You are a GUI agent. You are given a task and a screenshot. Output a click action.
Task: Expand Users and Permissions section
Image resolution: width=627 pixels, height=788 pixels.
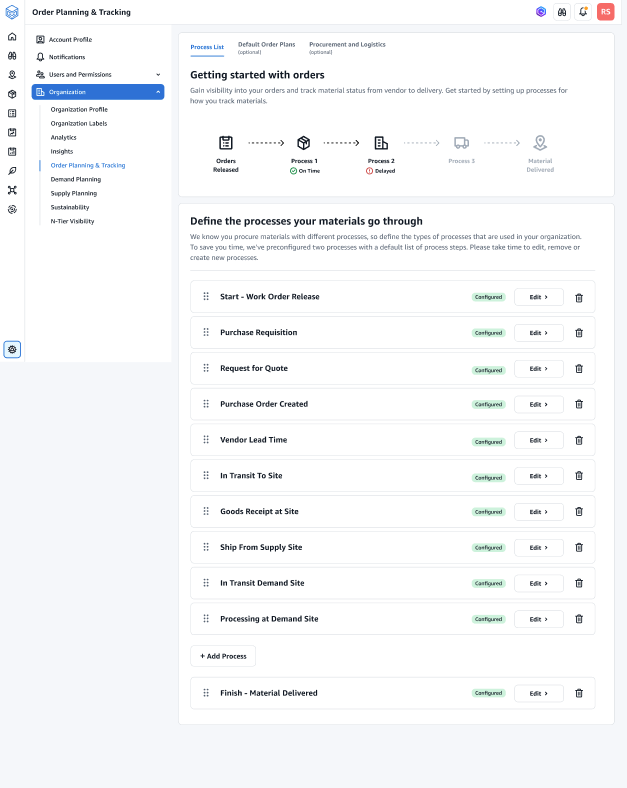coord(158,74)
